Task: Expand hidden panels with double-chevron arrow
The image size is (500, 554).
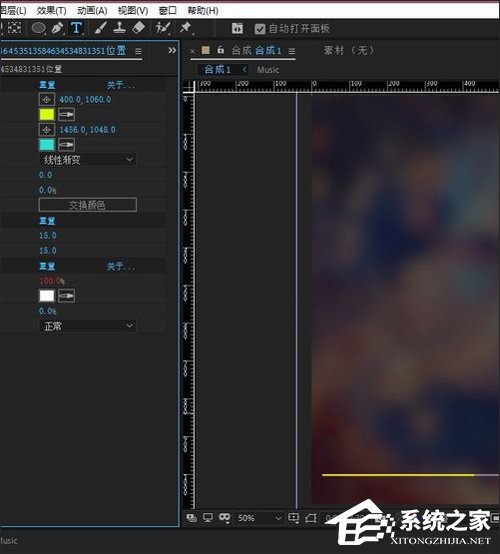Action: click(172, 51)
